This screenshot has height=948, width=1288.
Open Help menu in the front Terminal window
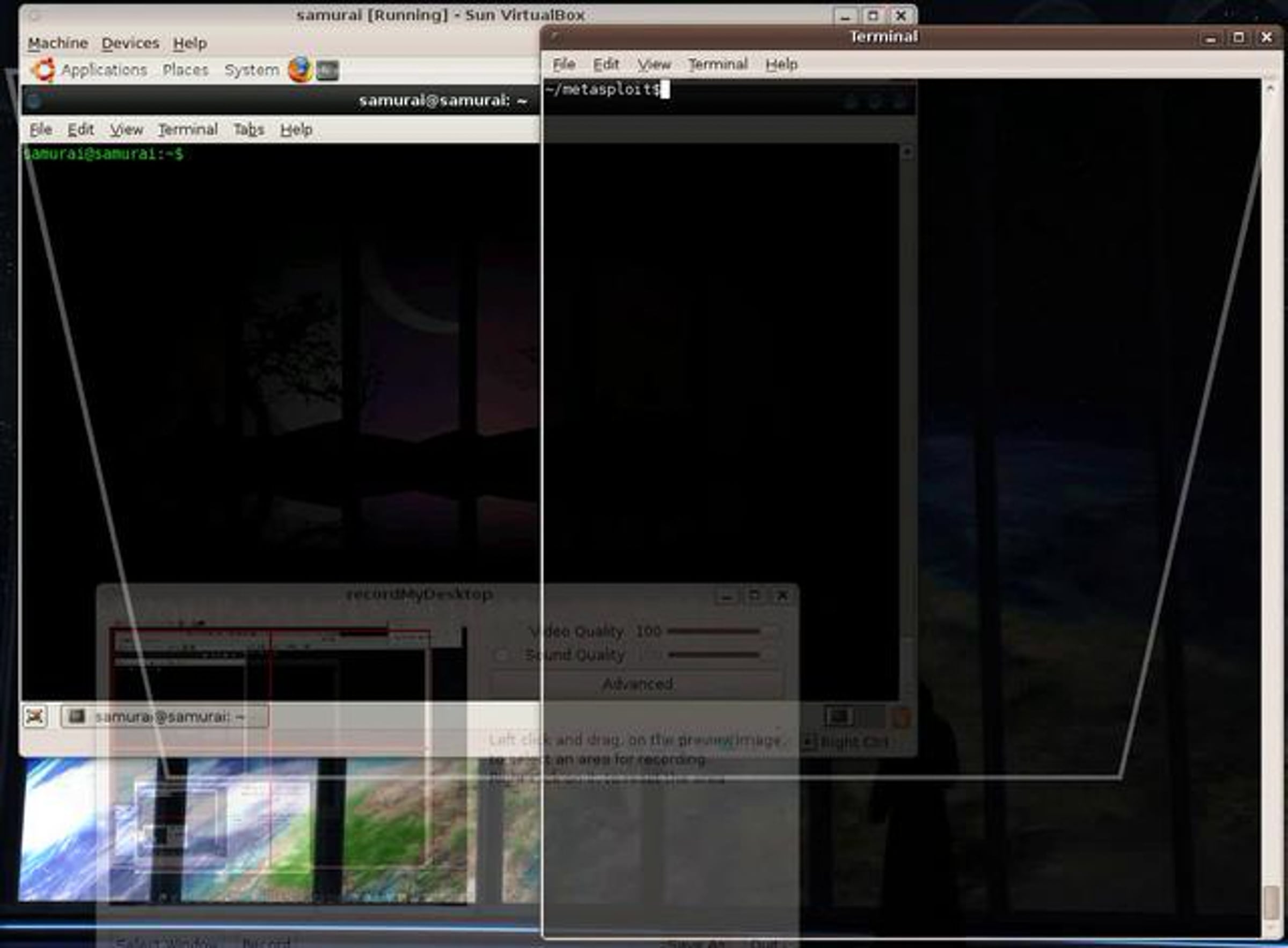click(x=781, y=64)
